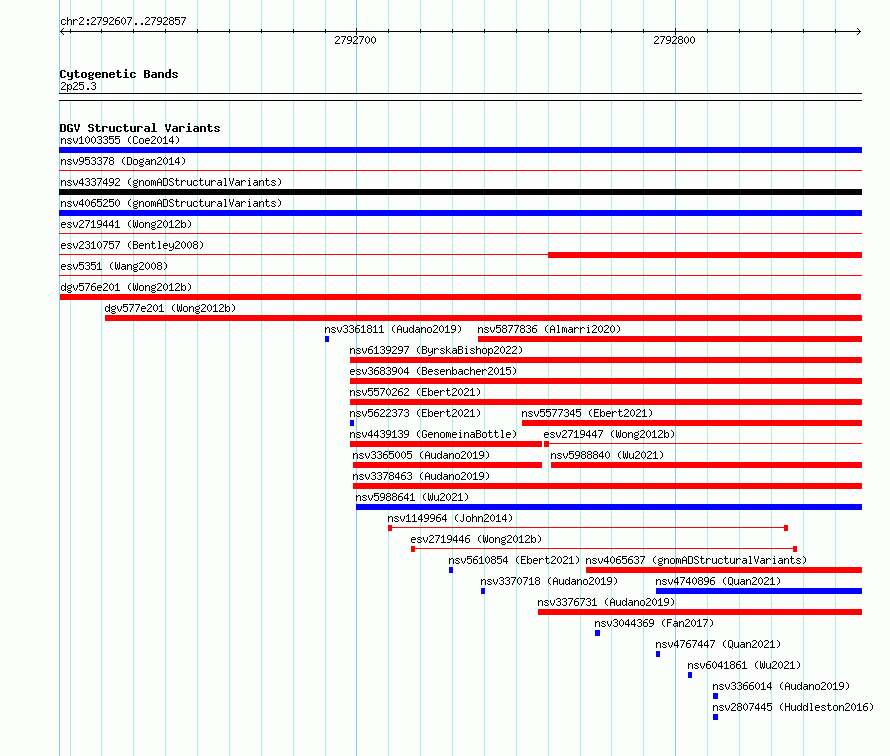Select nsv3365005 (Audano2019) label
This screenshot has width=890, height=756.
[x=421, y=455]
